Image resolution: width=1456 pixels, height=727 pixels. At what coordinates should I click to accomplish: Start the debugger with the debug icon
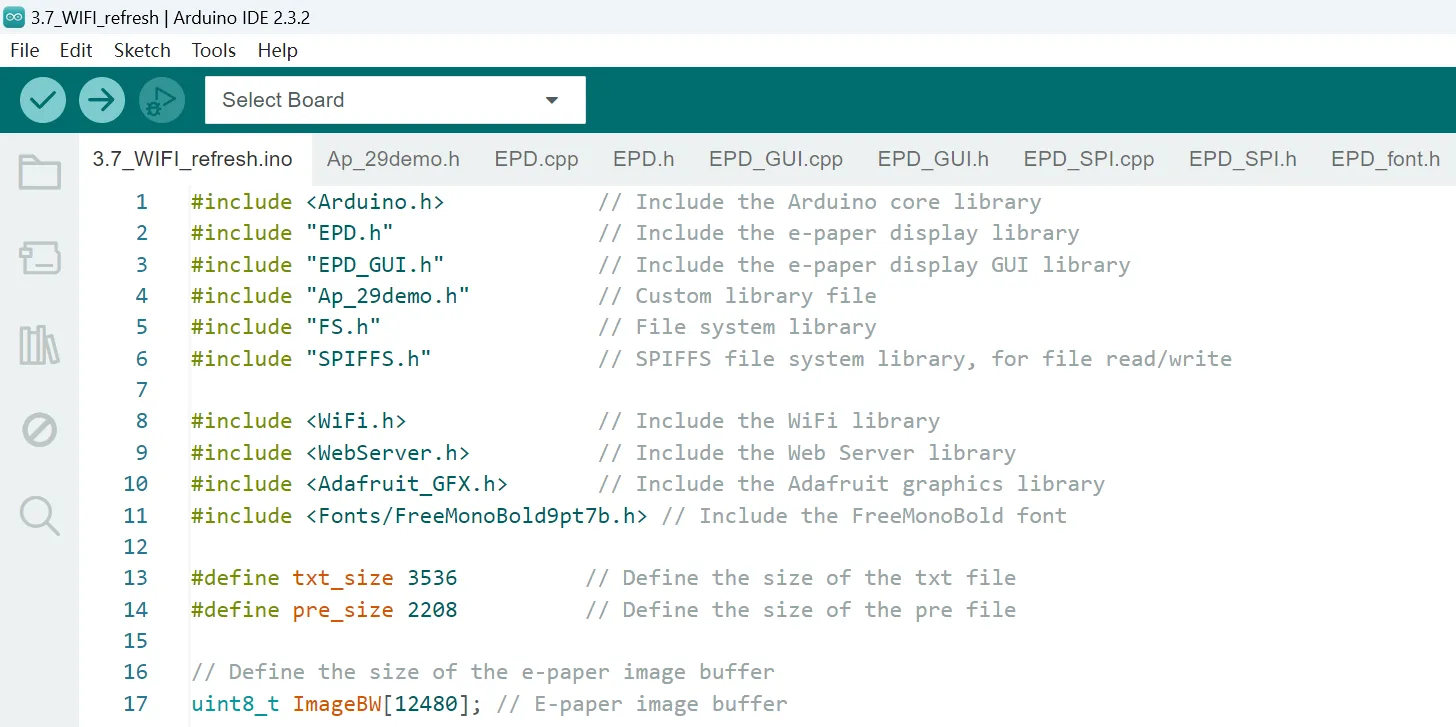[161, 100]
